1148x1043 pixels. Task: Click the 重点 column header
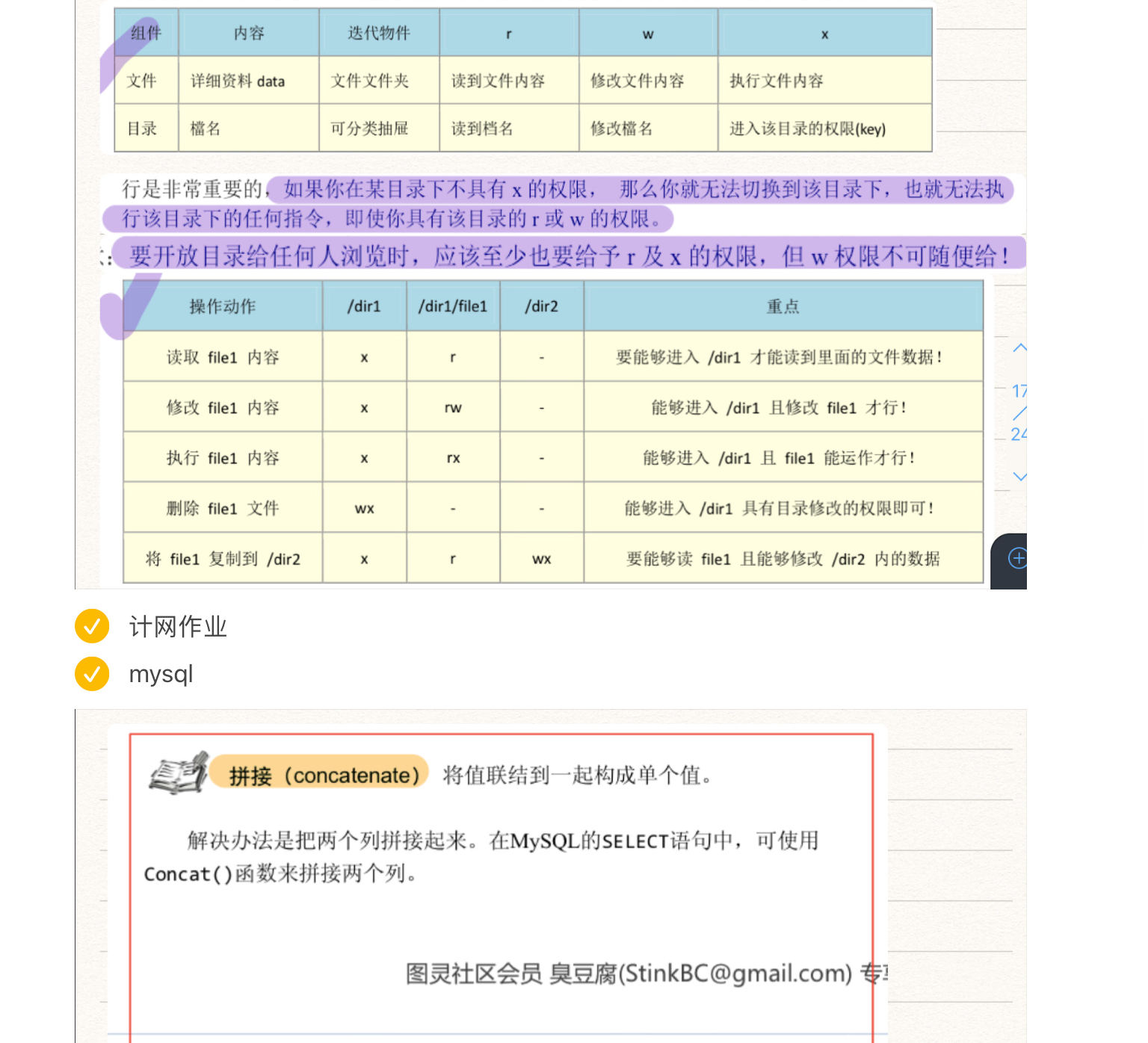pyautogui.click(x=783, y=306)
